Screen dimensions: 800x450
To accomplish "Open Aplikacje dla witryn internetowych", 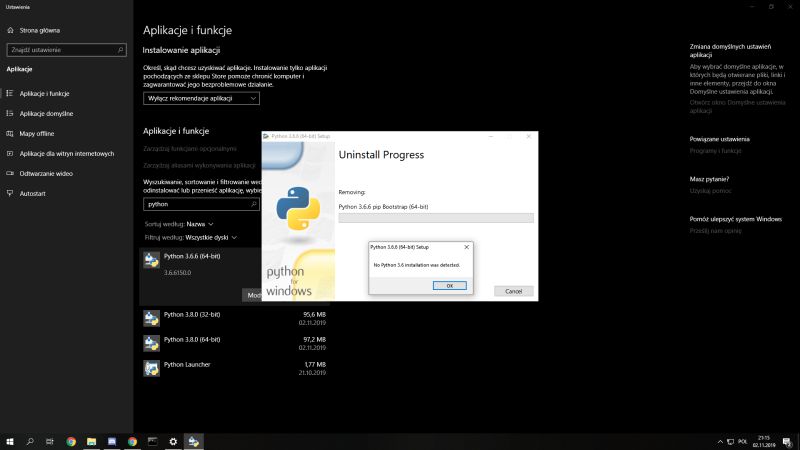I will [x=67, y=154].
